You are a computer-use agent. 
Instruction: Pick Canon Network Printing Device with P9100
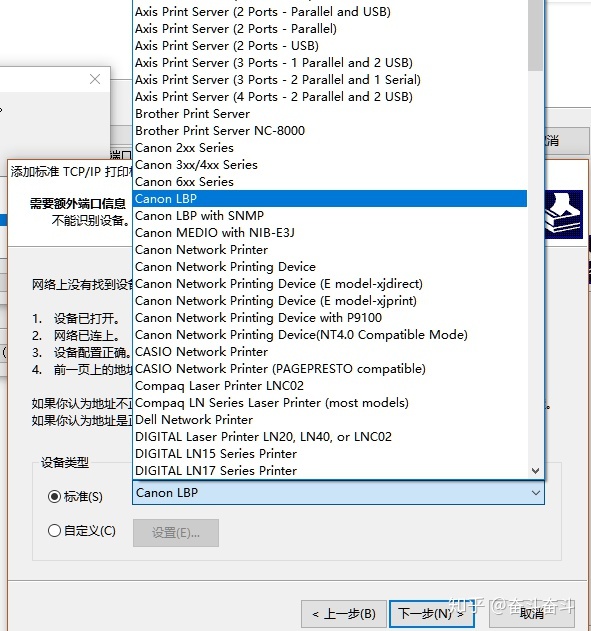pos(330,318)
